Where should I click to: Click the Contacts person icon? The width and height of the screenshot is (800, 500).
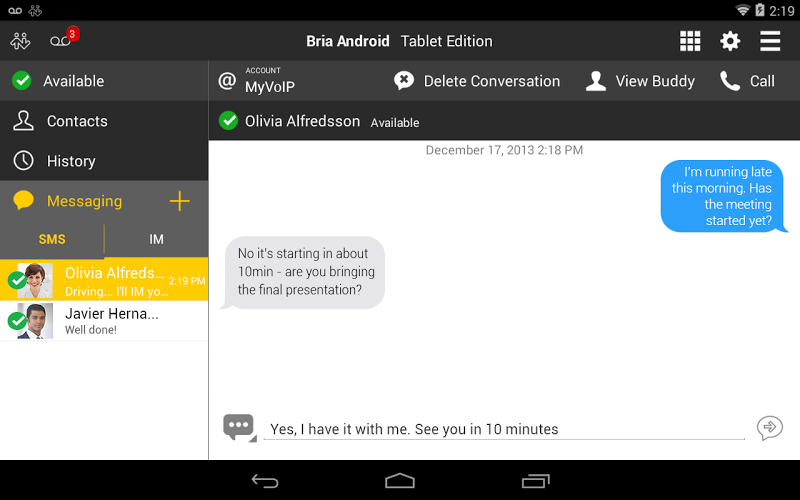(23, 121)
